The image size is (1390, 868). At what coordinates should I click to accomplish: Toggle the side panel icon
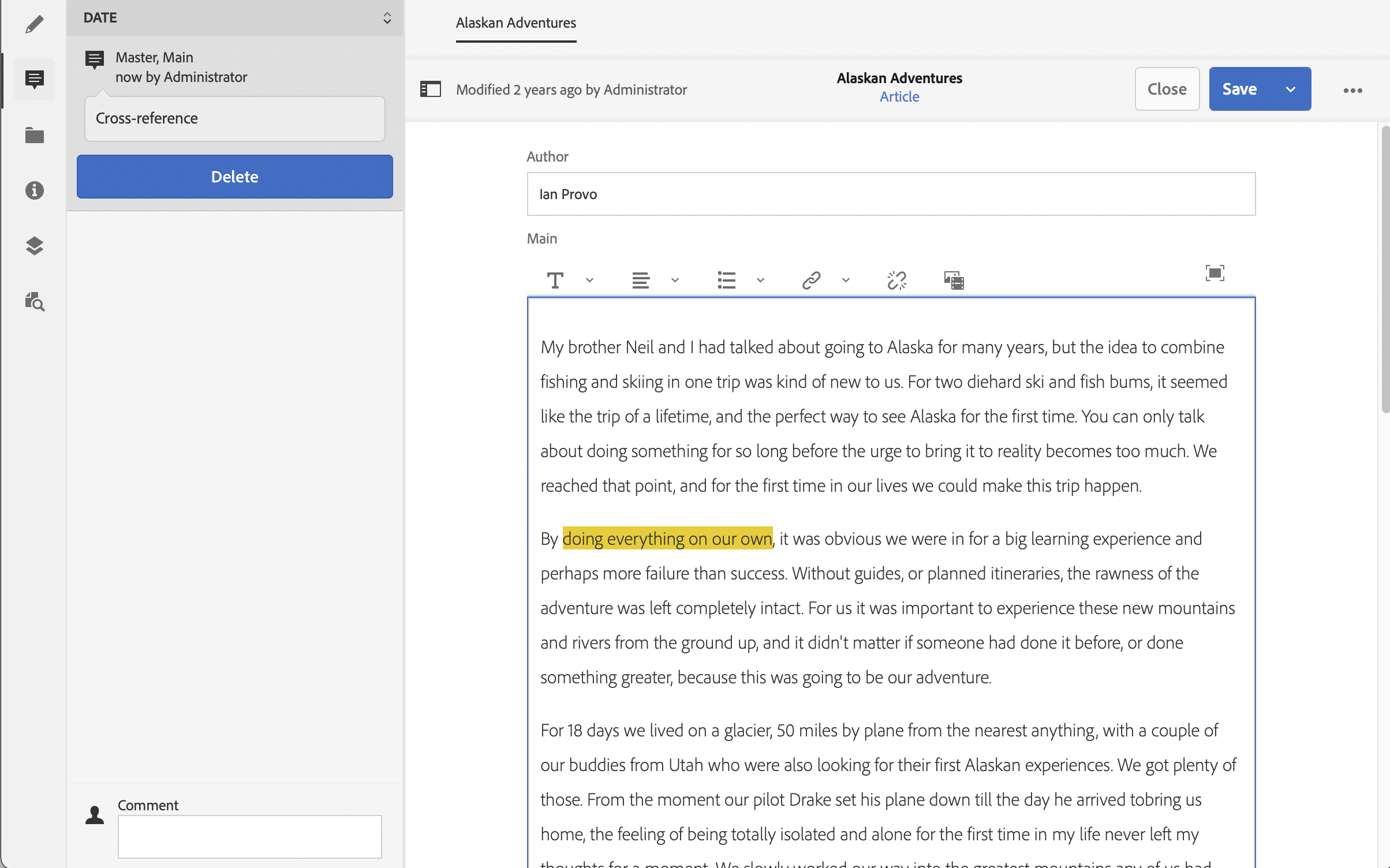pos(430,89)
